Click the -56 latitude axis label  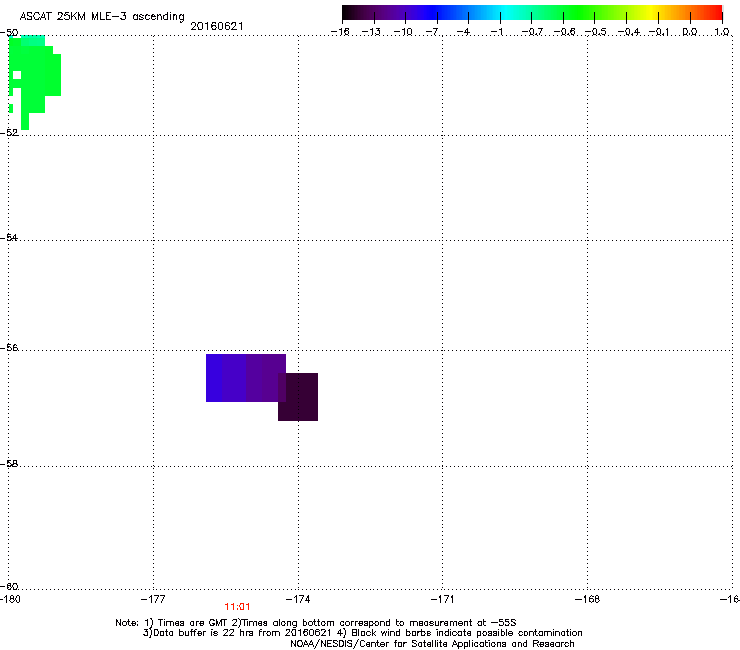9,347
